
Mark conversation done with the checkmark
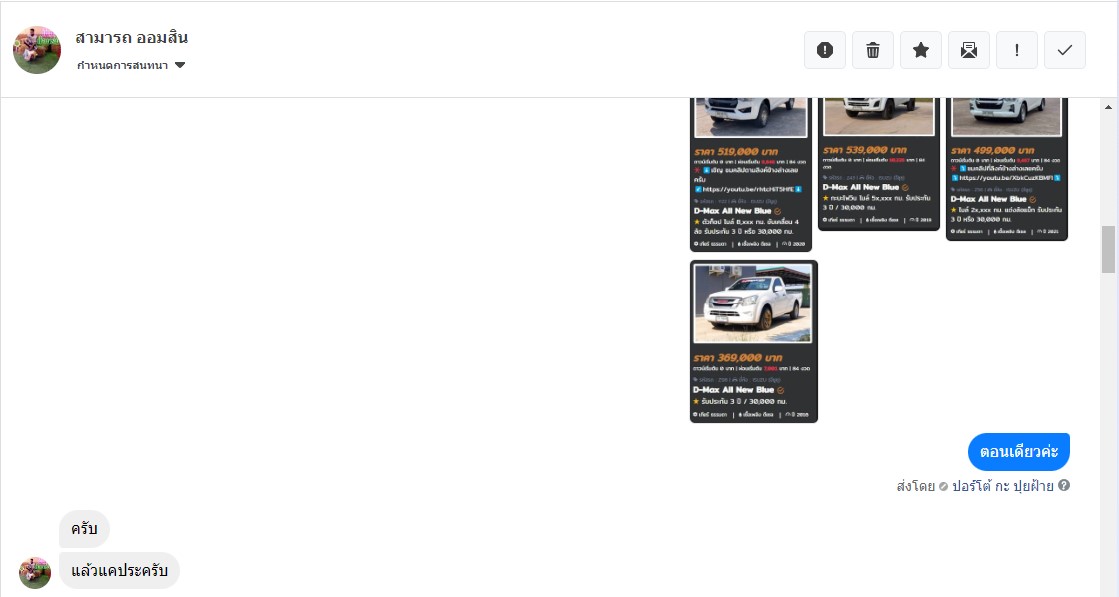click(1065, 50)
